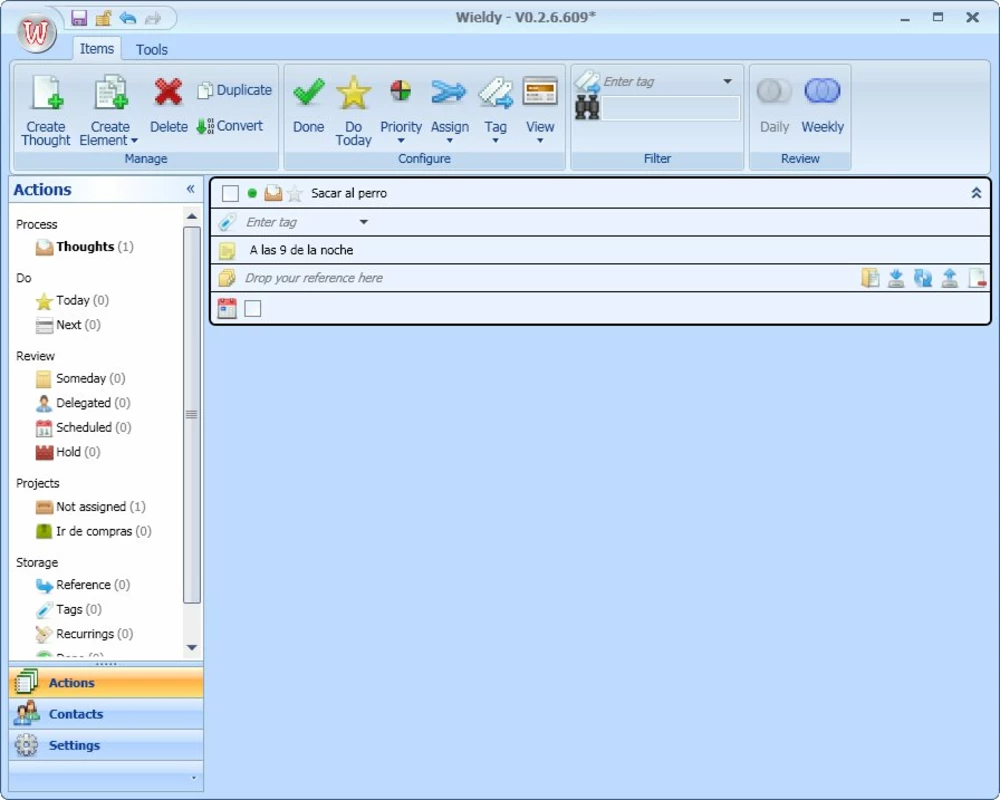
Task: Select Ir de compras (0) project
Action: 94,531
